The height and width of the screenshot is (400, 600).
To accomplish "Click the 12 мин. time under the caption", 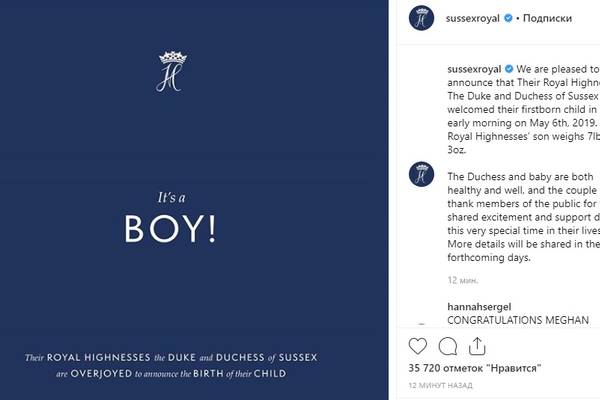I will point(461,283).
